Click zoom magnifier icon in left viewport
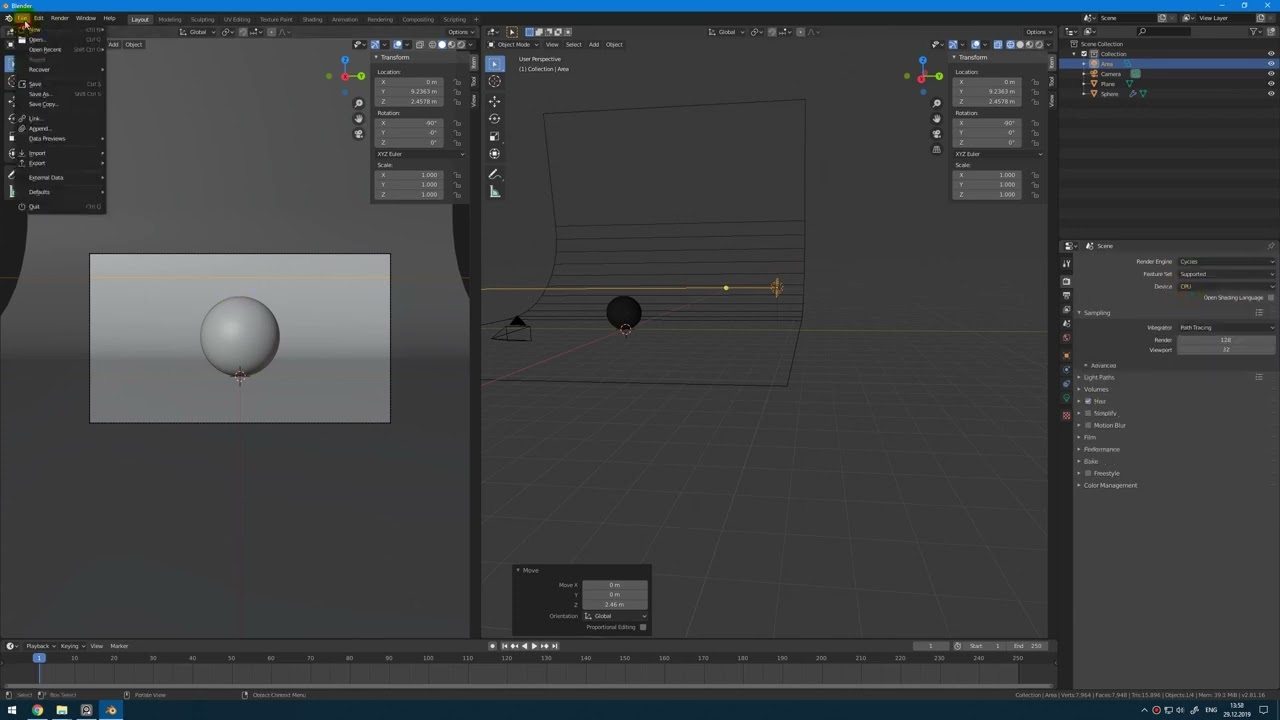The height and width of the screenshot is (720, 1280). [359, 103]
